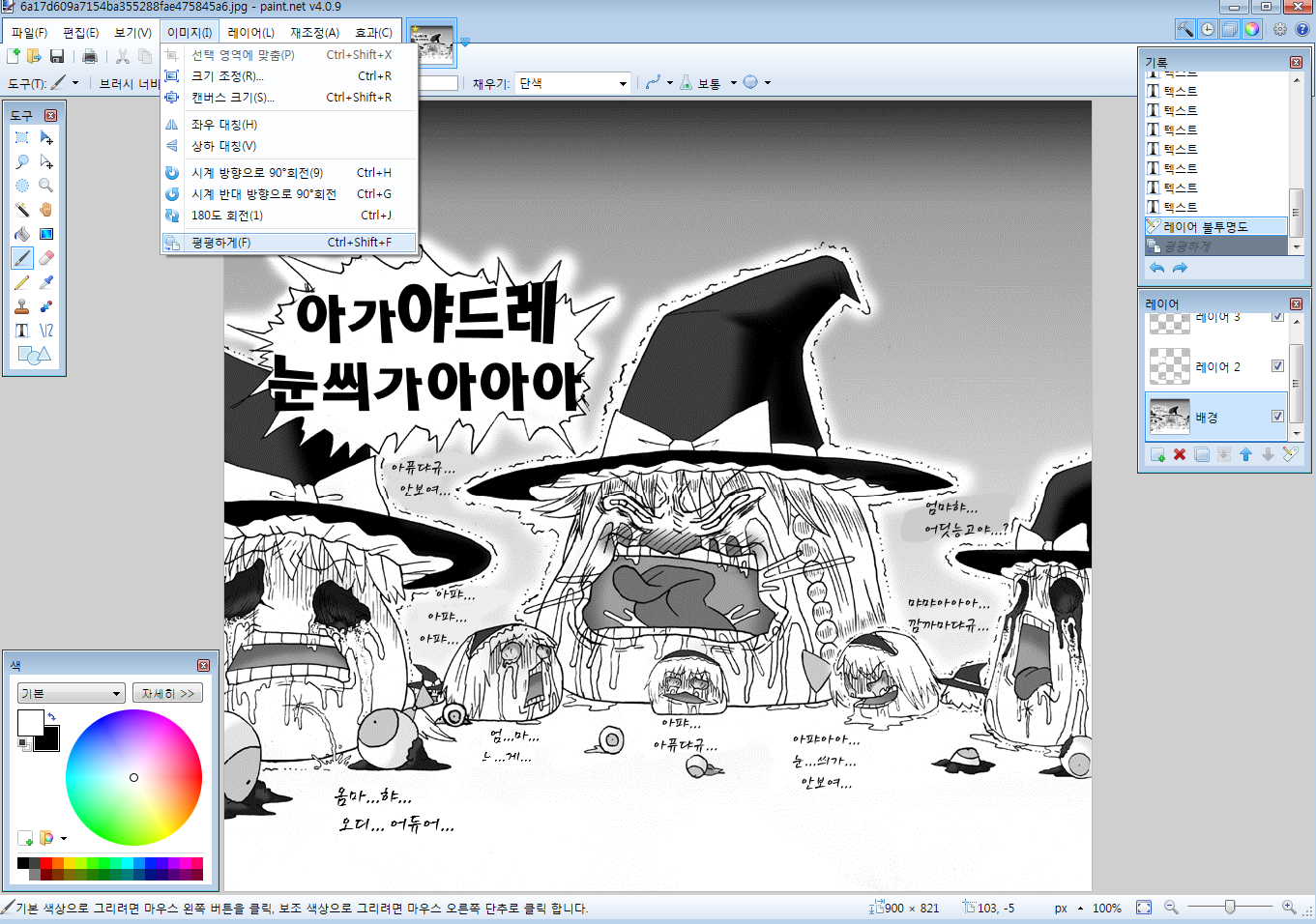Choose 크기 조정(R)... menu entry

pos(289,76)
